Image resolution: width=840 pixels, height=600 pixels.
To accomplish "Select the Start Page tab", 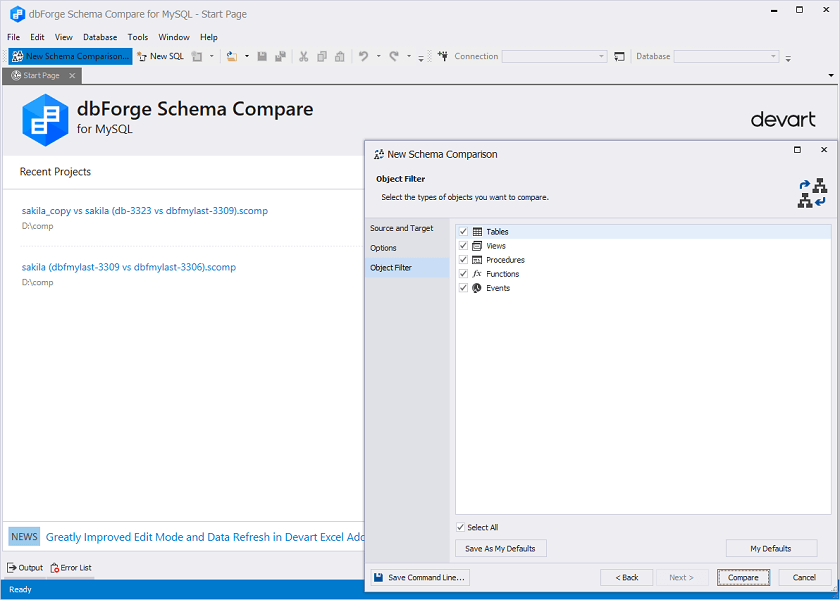I will click(x=42, y=76).
